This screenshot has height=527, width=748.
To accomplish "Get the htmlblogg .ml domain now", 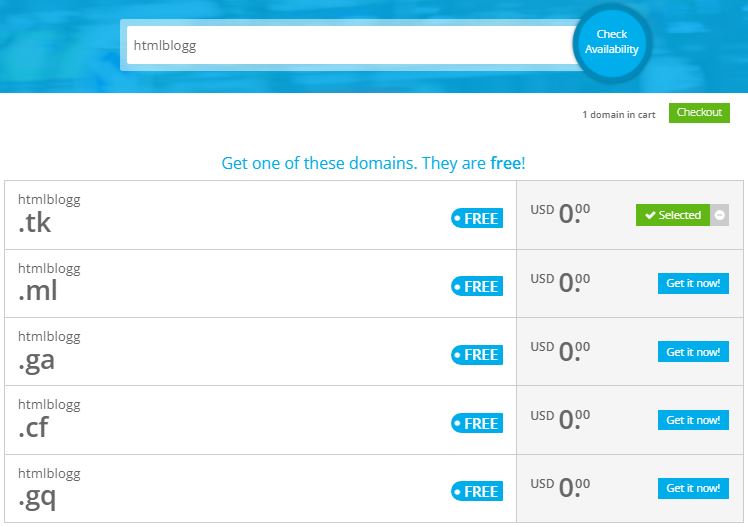I will pos(693,284).
